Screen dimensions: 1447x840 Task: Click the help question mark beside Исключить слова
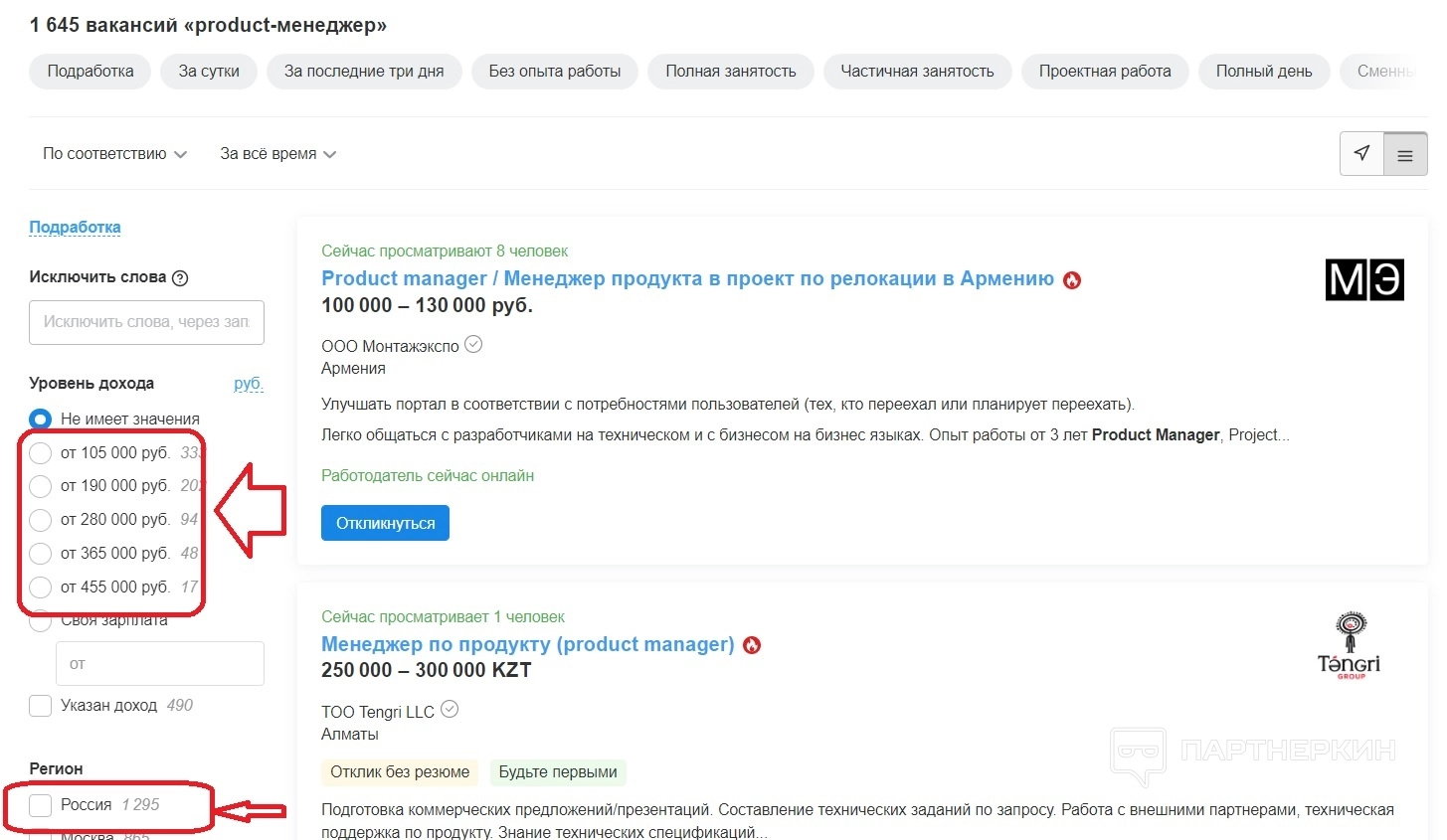coord(180,278)
